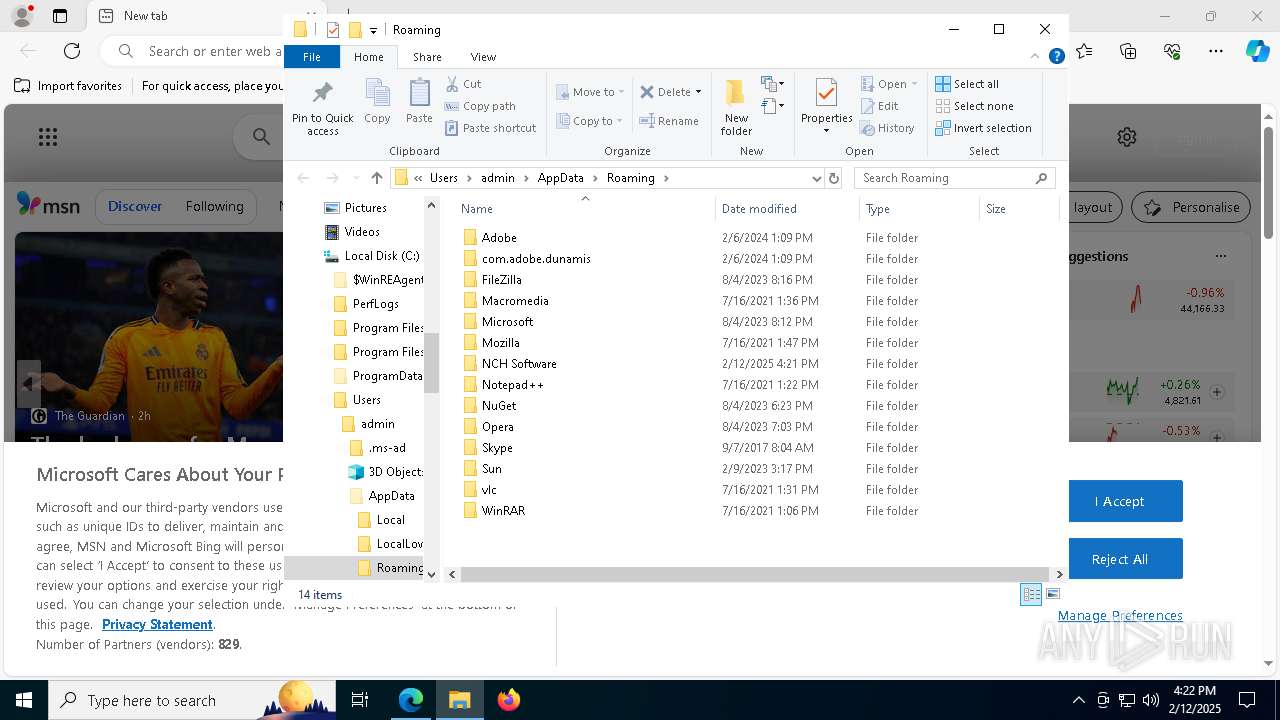Open Quick Access Toolbar customize arrow
This screenshot has height=720, width=1280.
373,30
